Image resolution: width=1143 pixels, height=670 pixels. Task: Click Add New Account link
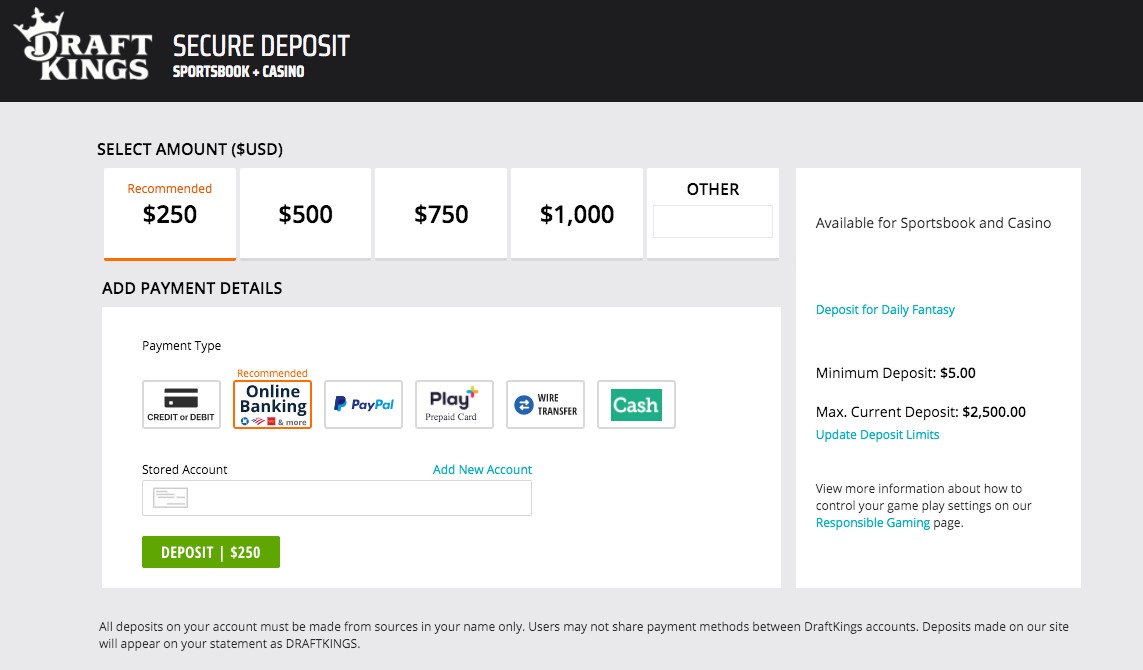pyautogui.click(x=483, y=470)
